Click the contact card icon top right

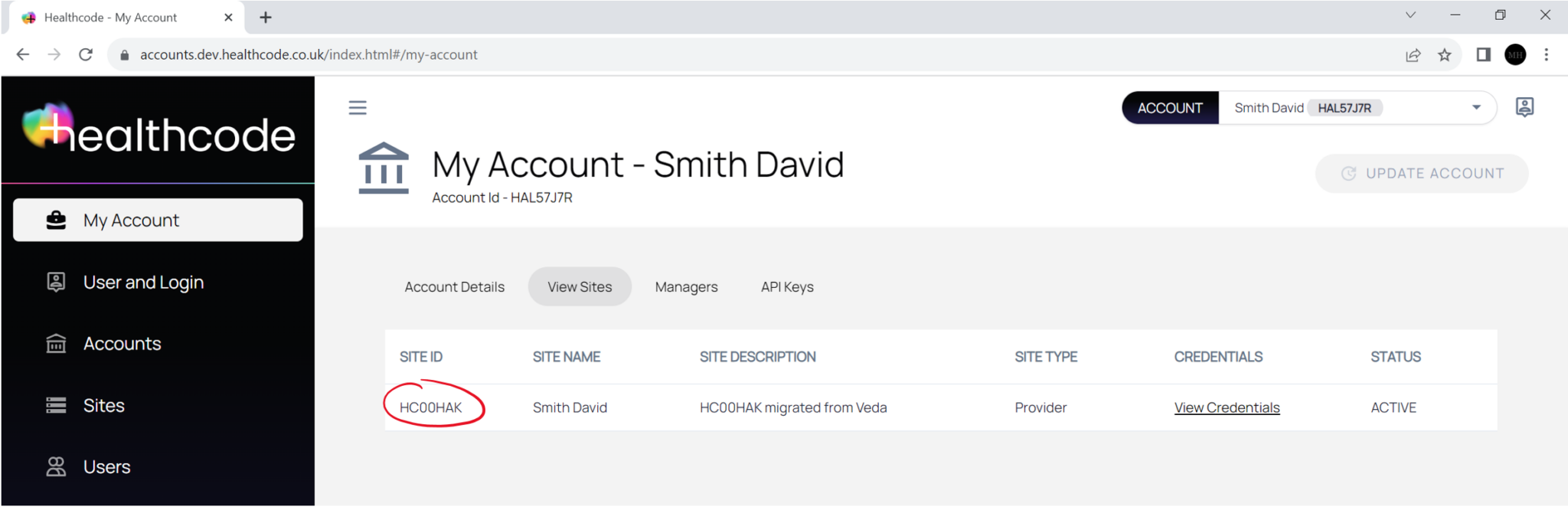click(1524, 107)
